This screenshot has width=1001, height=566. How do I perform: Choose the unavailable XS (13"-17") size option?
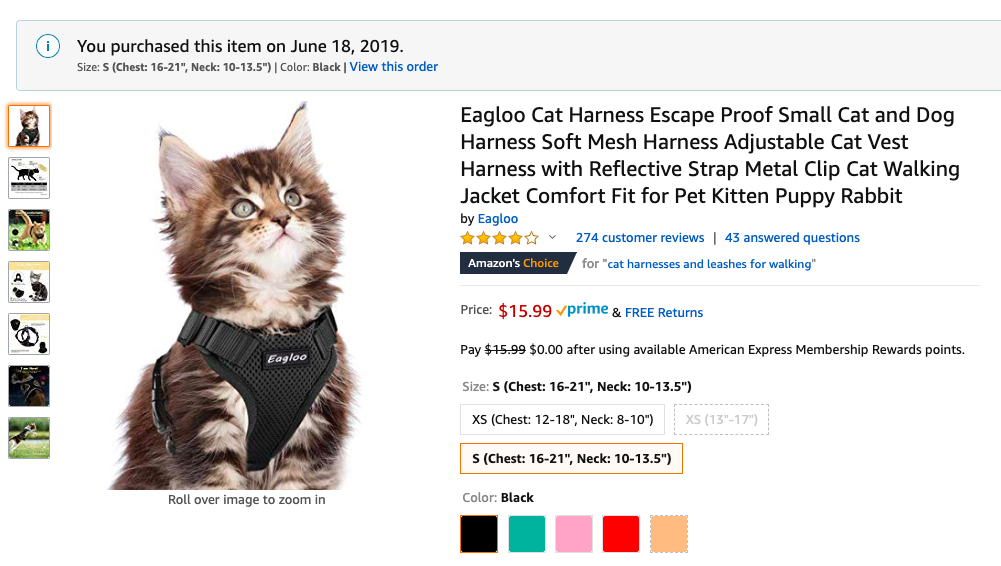pyautogui.click(x=721, y=419)
